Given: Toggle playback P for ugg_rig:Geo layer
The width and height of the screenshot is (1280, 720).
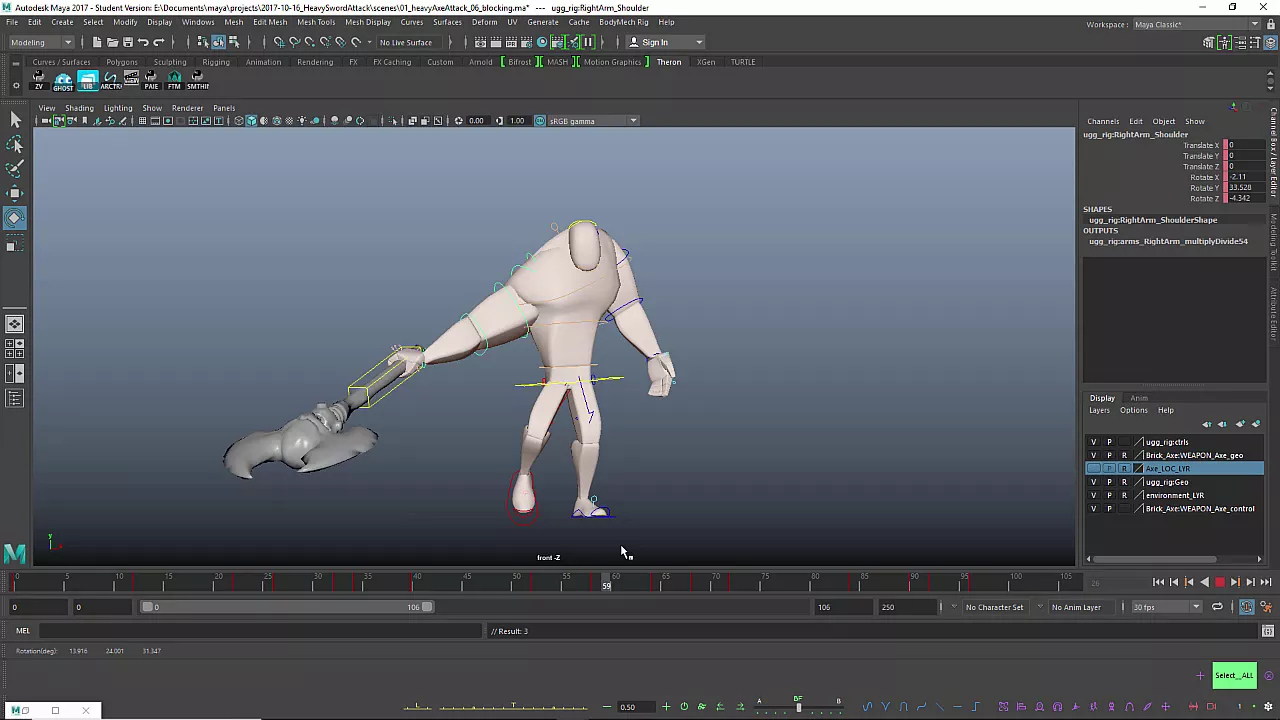Looking at the screenshot, I should point(1109,482).
